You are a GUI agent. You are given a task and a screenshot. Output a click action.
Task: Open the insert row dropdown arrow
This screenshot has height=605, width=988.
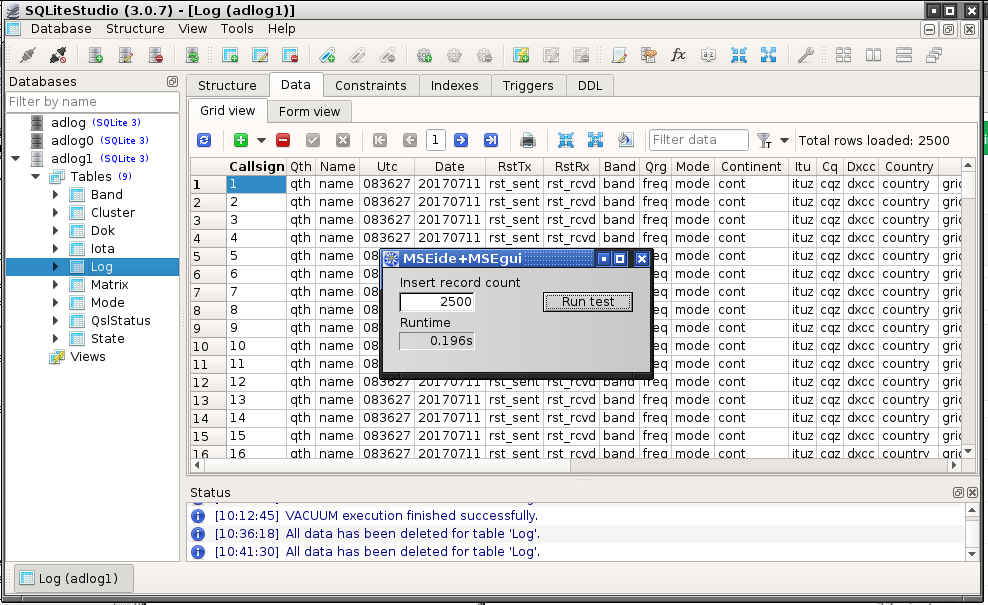261,141
